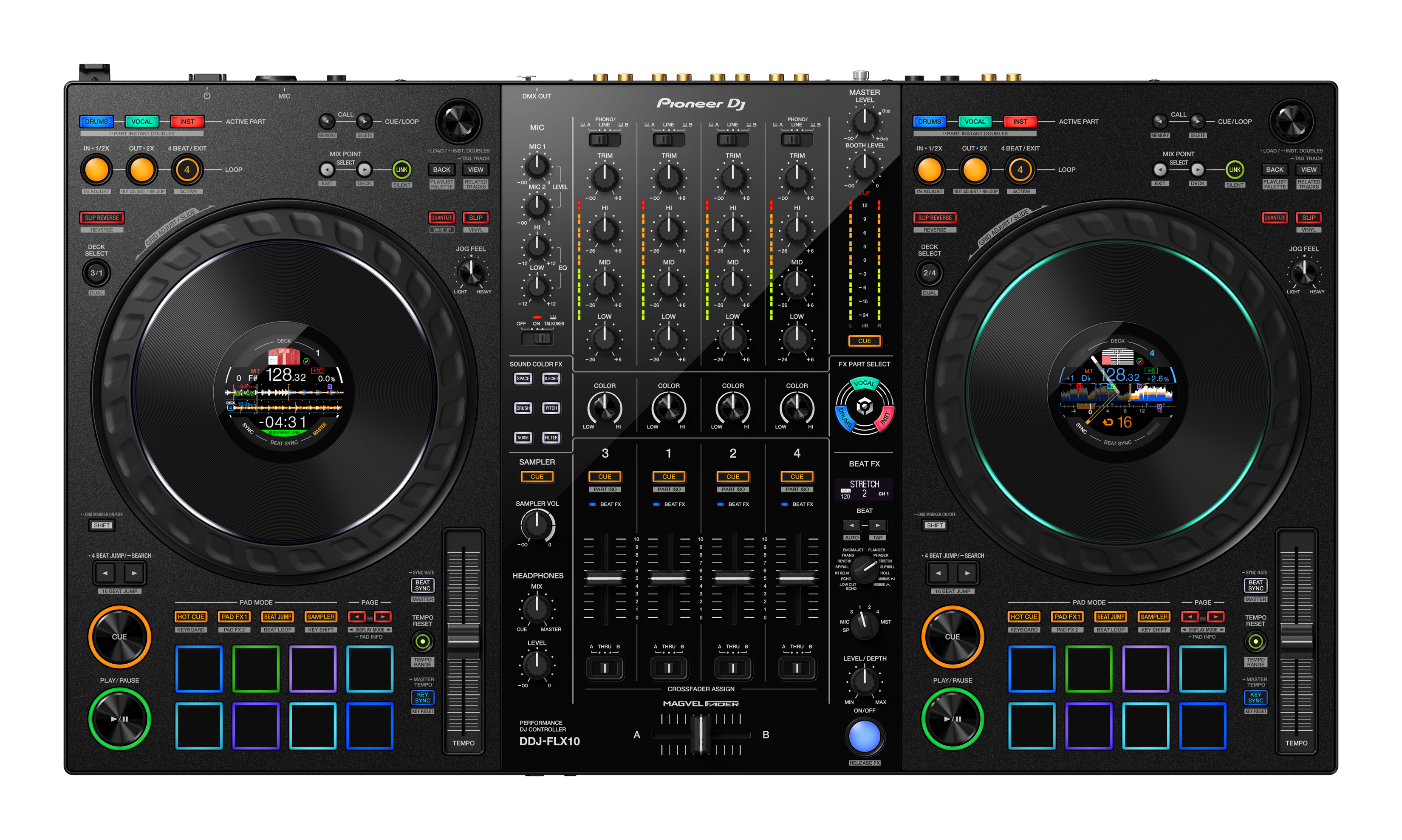Tap the left deck SLIP REVERSE button
Image resolution: width=1402 pixels, height=840 pixels.
[x=102, y=218]
